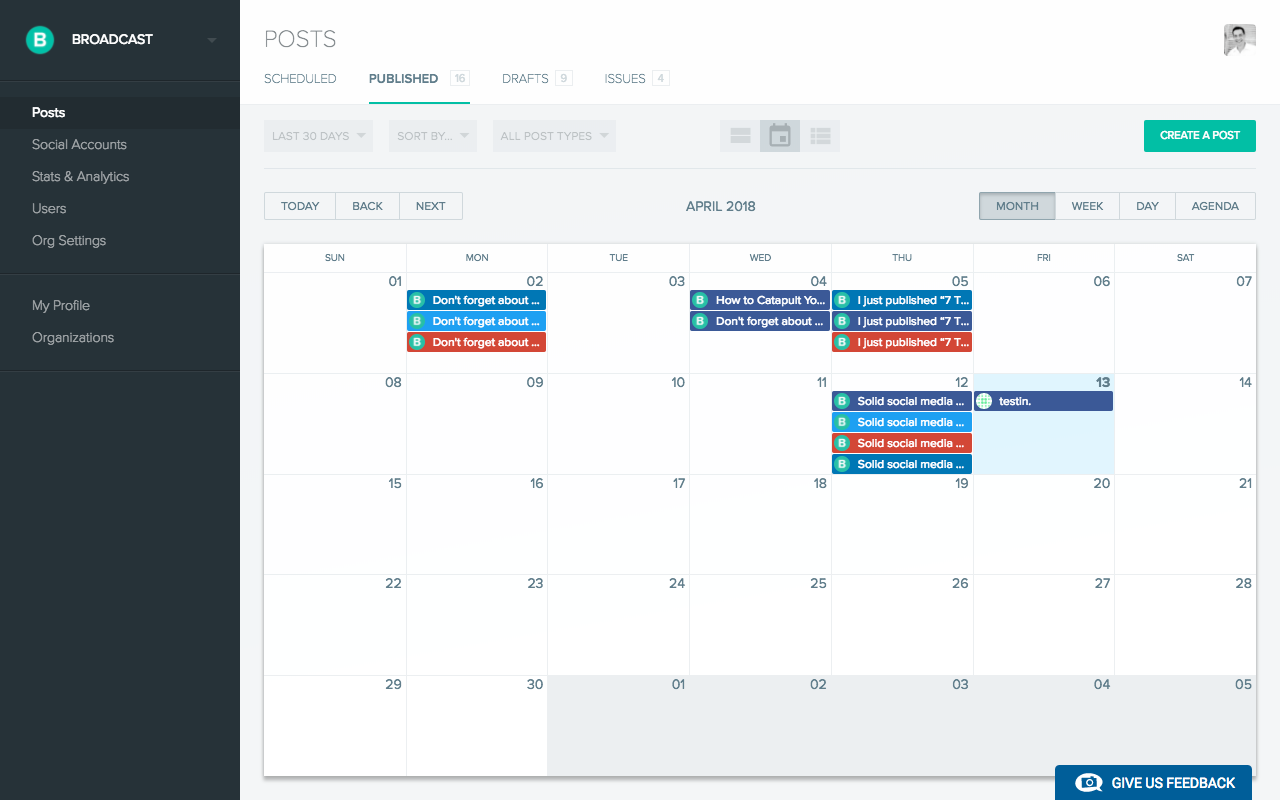Go to Stats & Analytics in sidebar
Viewport: 1280px width, 800px height.
(80, 176)
